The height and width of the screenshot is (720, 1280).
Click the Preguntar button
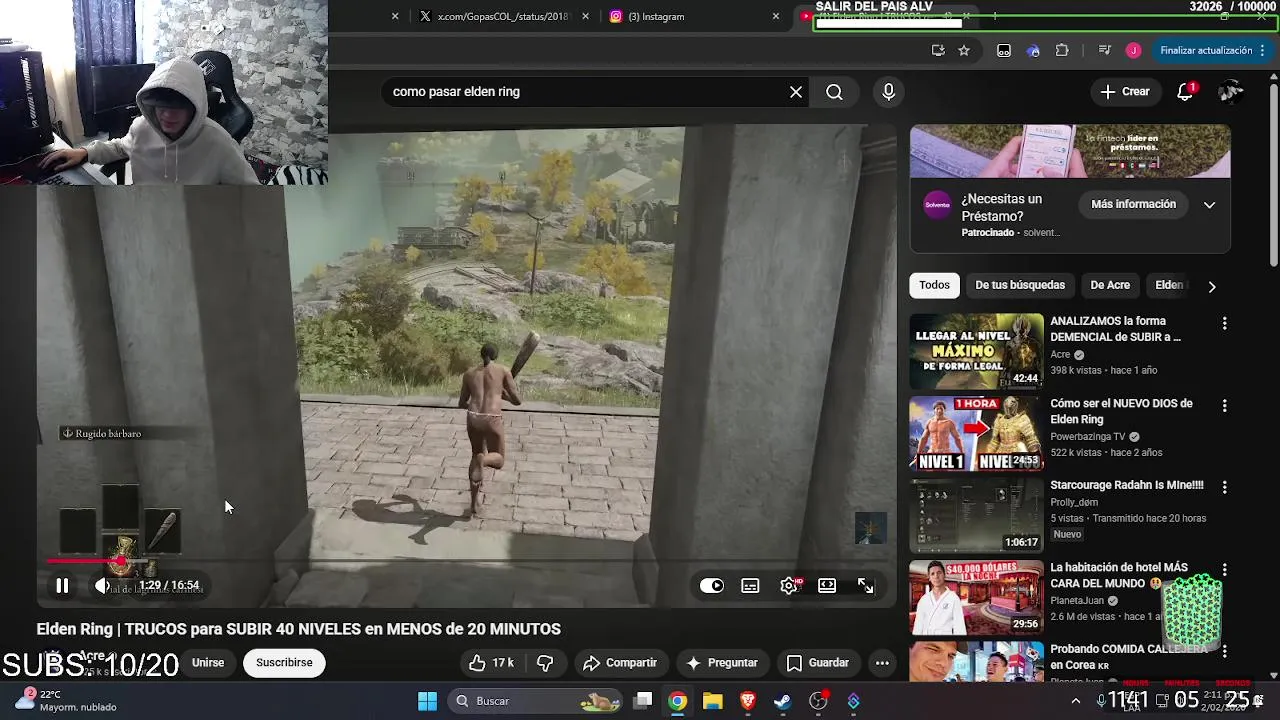(722, 663)
